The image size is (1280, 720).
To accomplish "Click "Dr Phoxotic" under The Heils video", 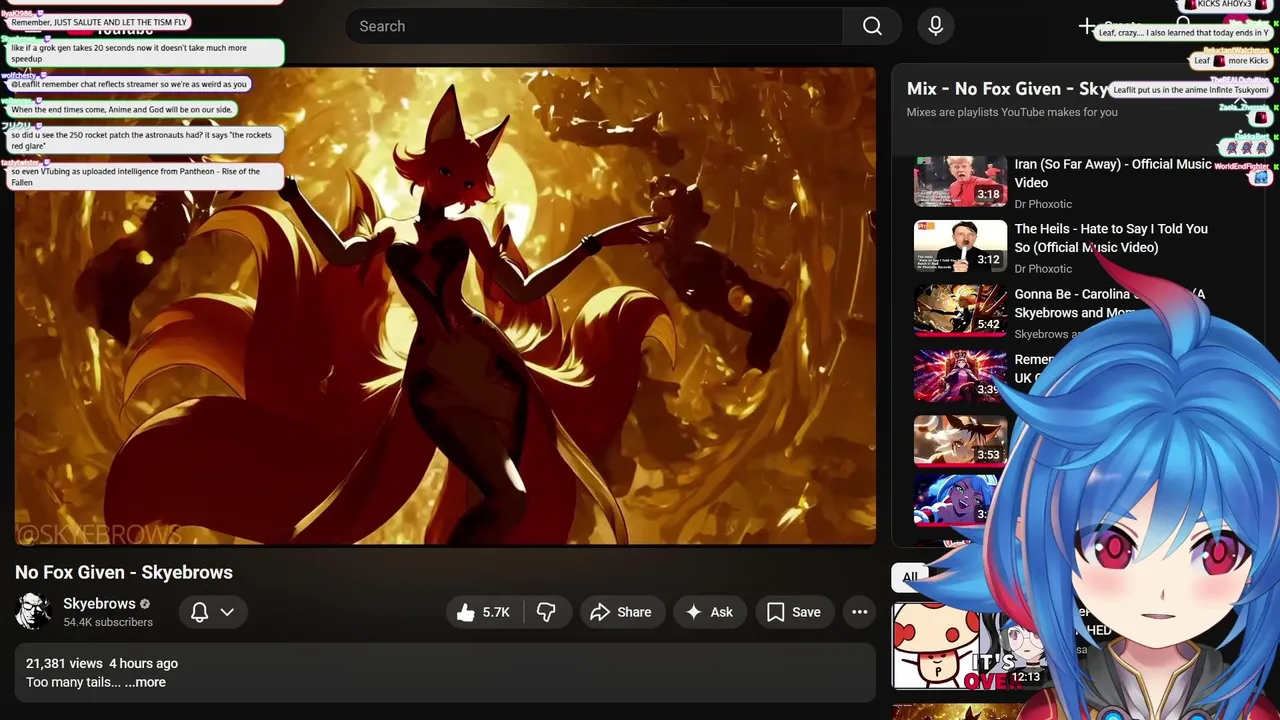I will [x=1043, y=269].
